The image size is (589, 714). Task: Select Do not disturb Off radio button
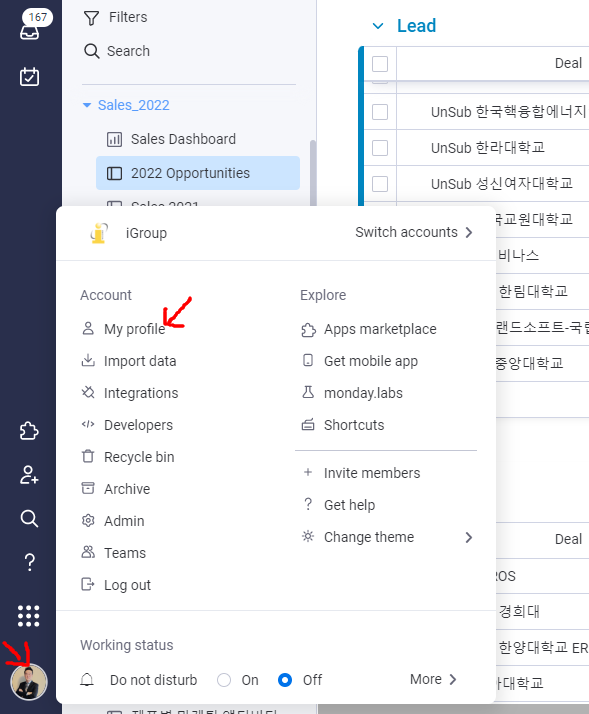285,680
